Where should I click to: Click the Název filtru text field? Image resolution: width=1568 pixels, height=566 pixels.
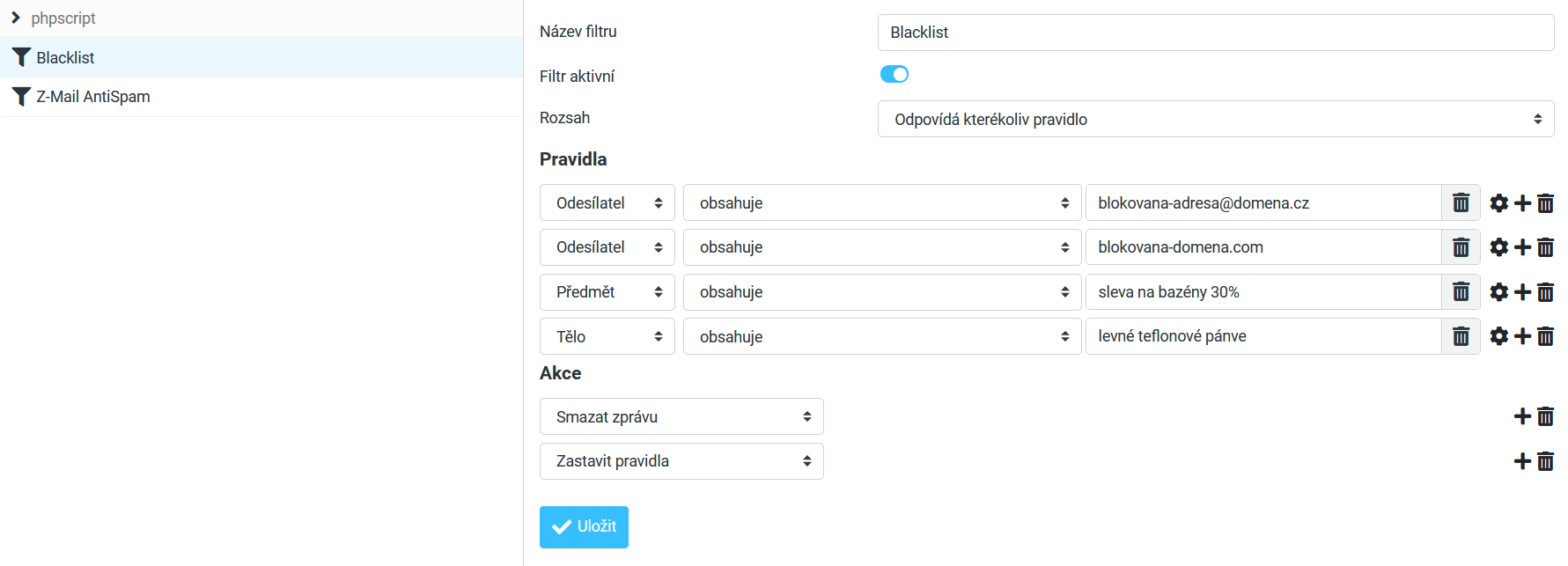[1215, 33]
